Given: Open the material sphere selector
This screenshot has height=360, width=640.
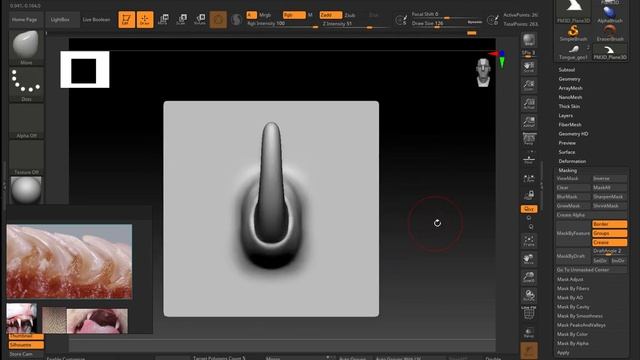Looking at the screenshot, I should (x=26, y=190).
